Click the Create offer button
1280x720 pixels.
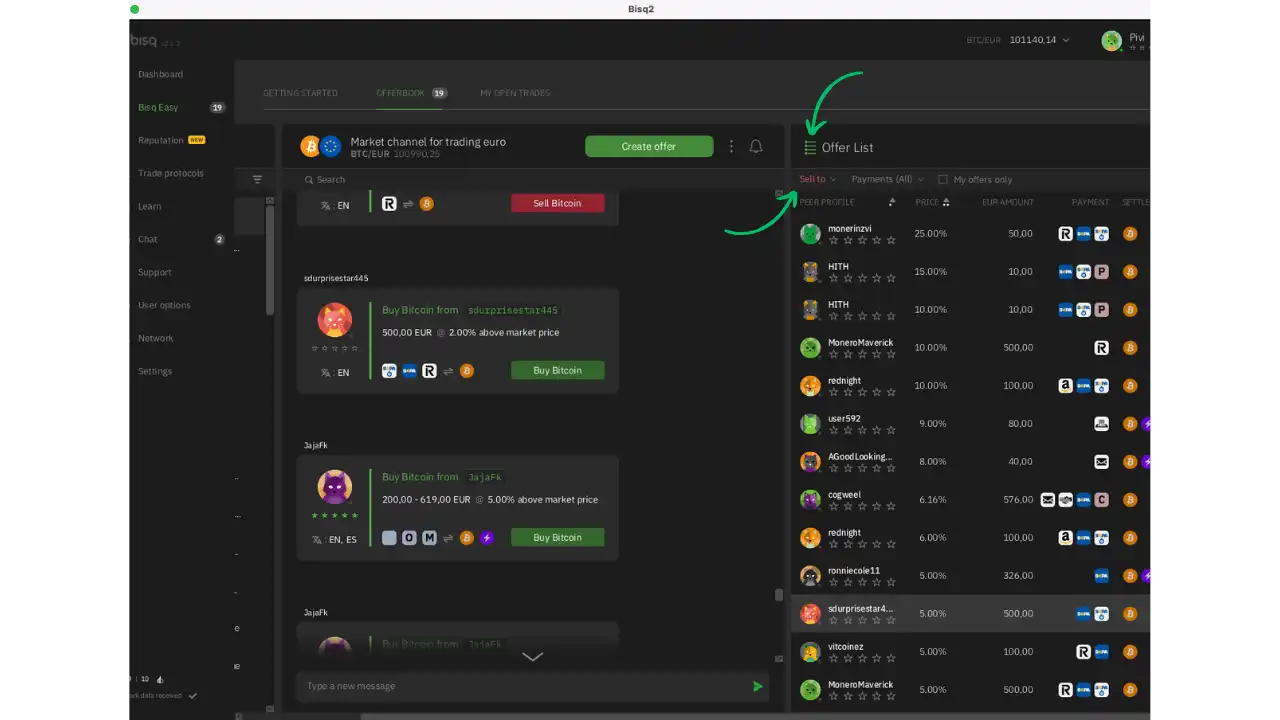click(x=649, y=147)
